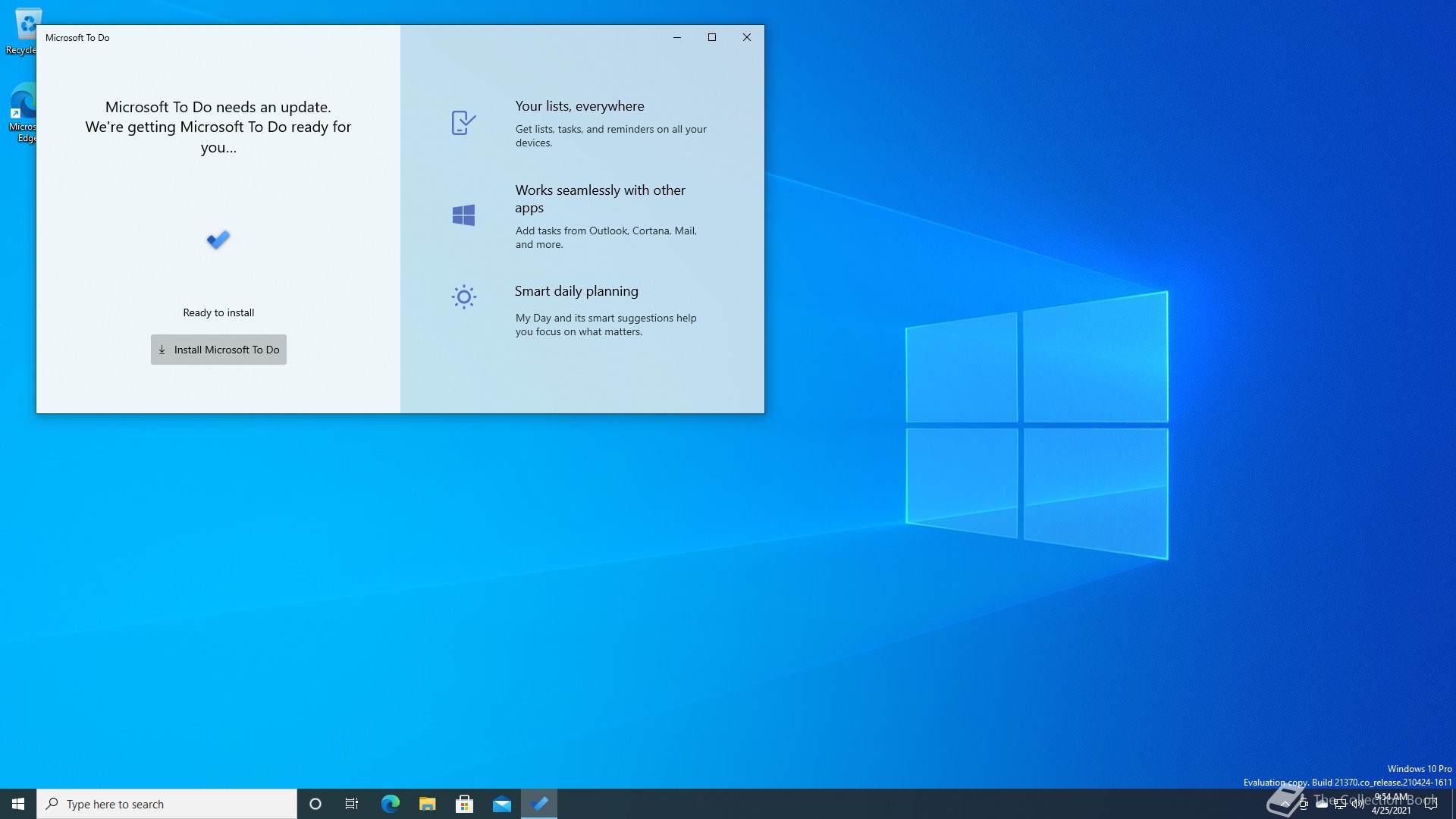Install Microsoft To Do via the button
Viewport: 1456px width, 819px height.
[218, 350]
